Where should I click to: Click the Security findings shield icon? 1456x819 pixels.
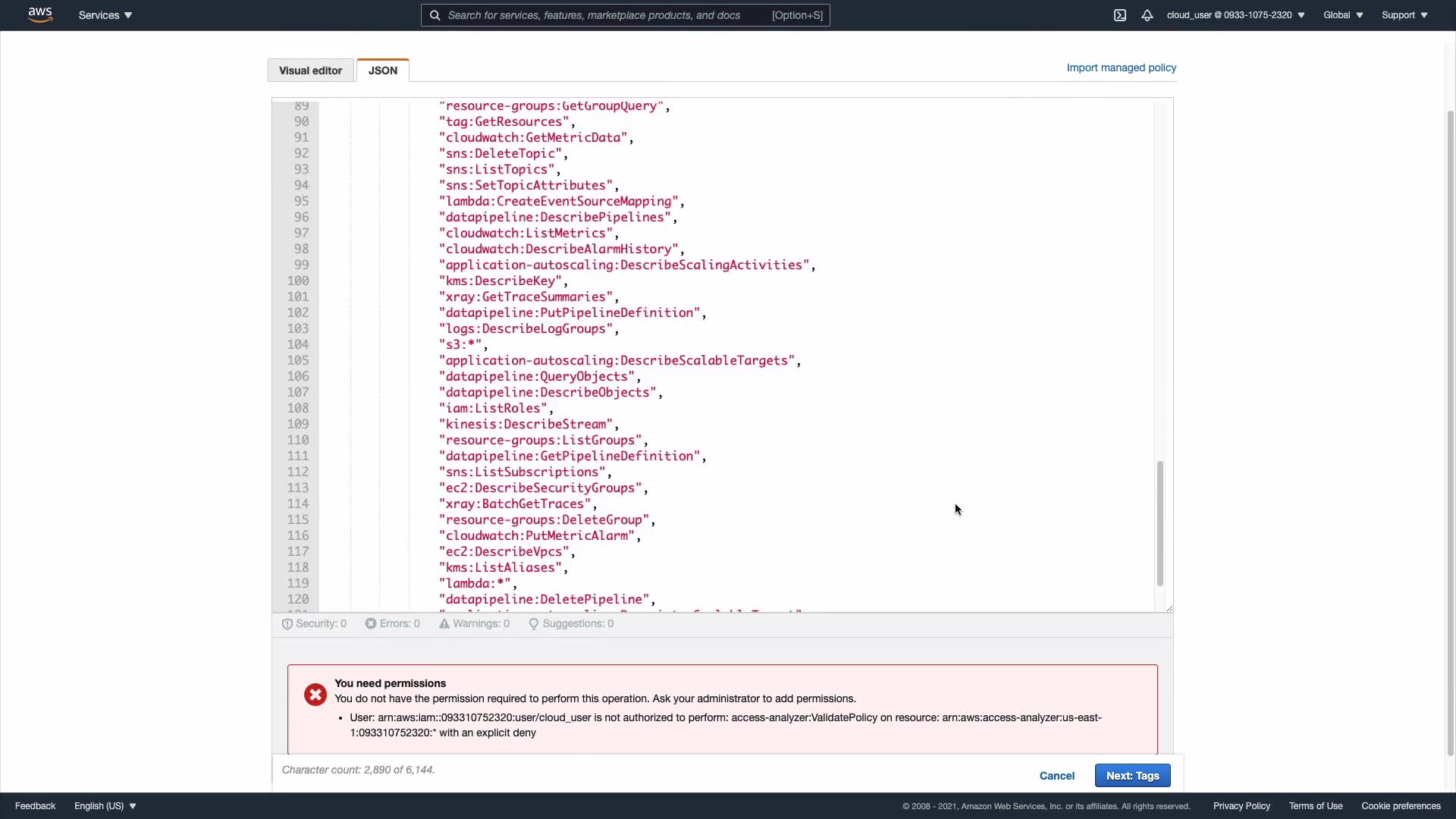click(287, 624)
